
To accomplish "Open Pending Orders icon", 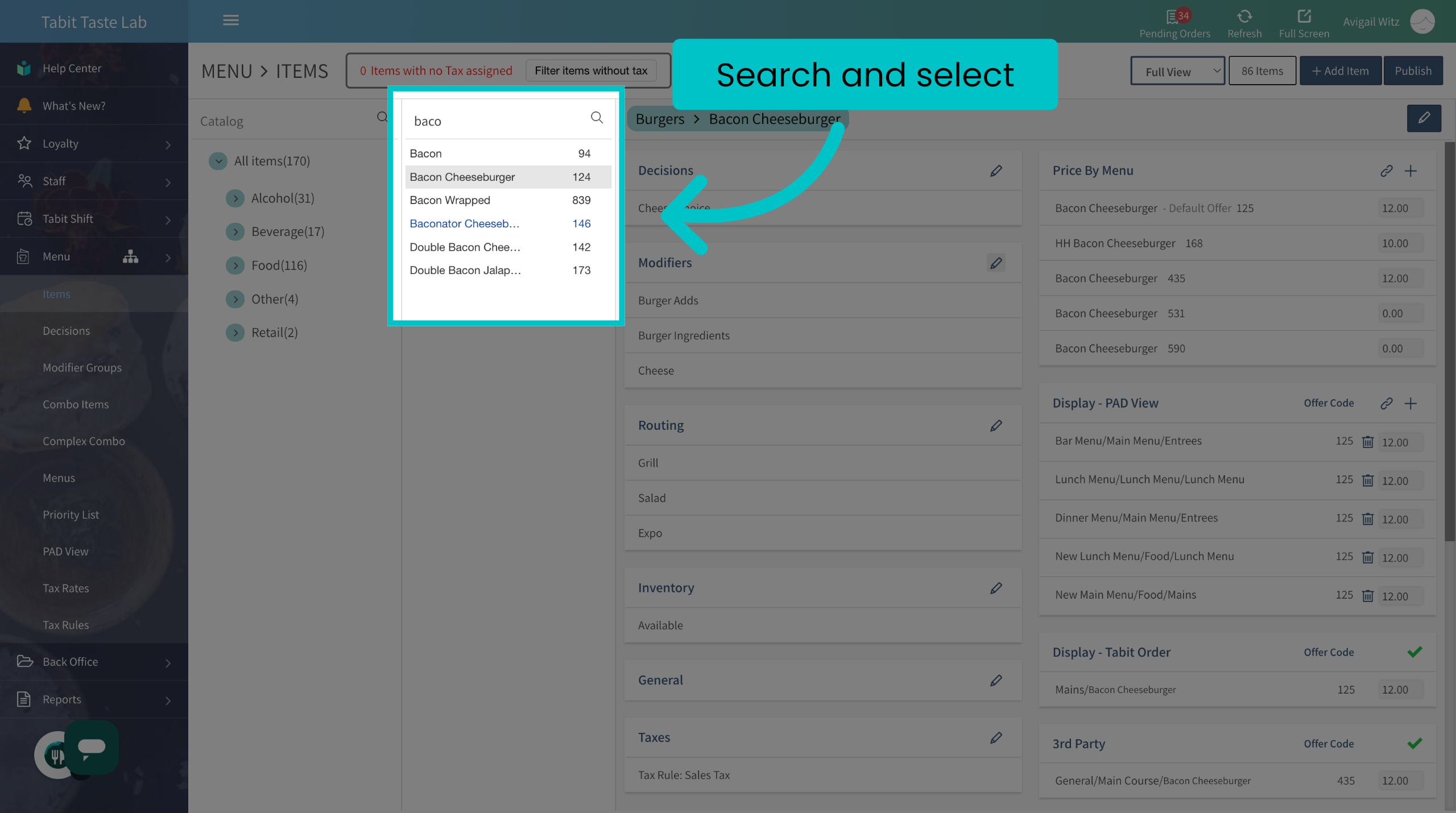I will 1172,16.
